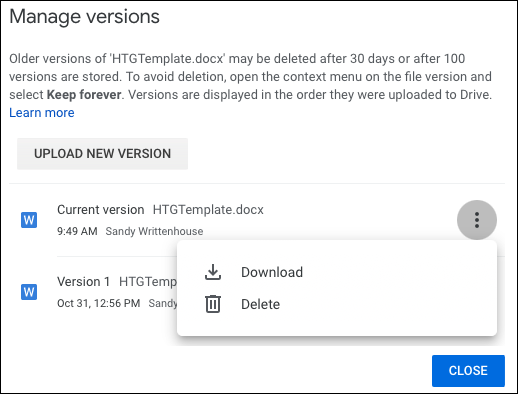Viewport: 518px width, 394px height.
Task: Open the Current version three-dot options menu
Action: coord(477,220)
